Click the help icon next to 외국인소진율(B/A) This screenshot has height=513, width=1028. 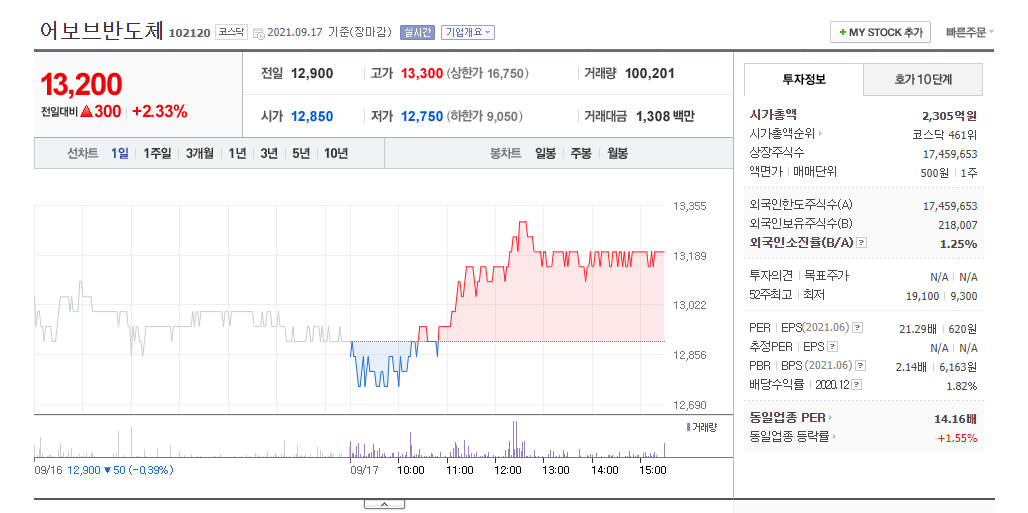[x=861, y=243]
